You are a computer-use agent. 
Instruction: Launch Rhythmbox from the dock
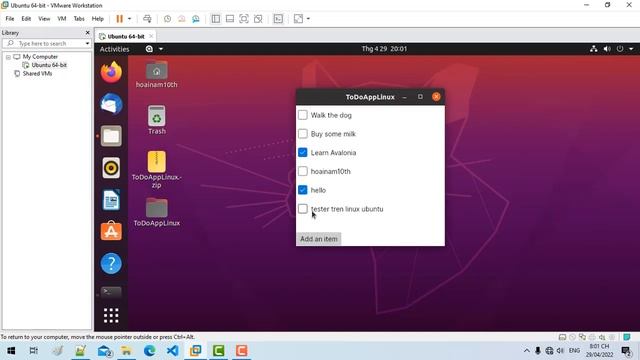(111, 168)
